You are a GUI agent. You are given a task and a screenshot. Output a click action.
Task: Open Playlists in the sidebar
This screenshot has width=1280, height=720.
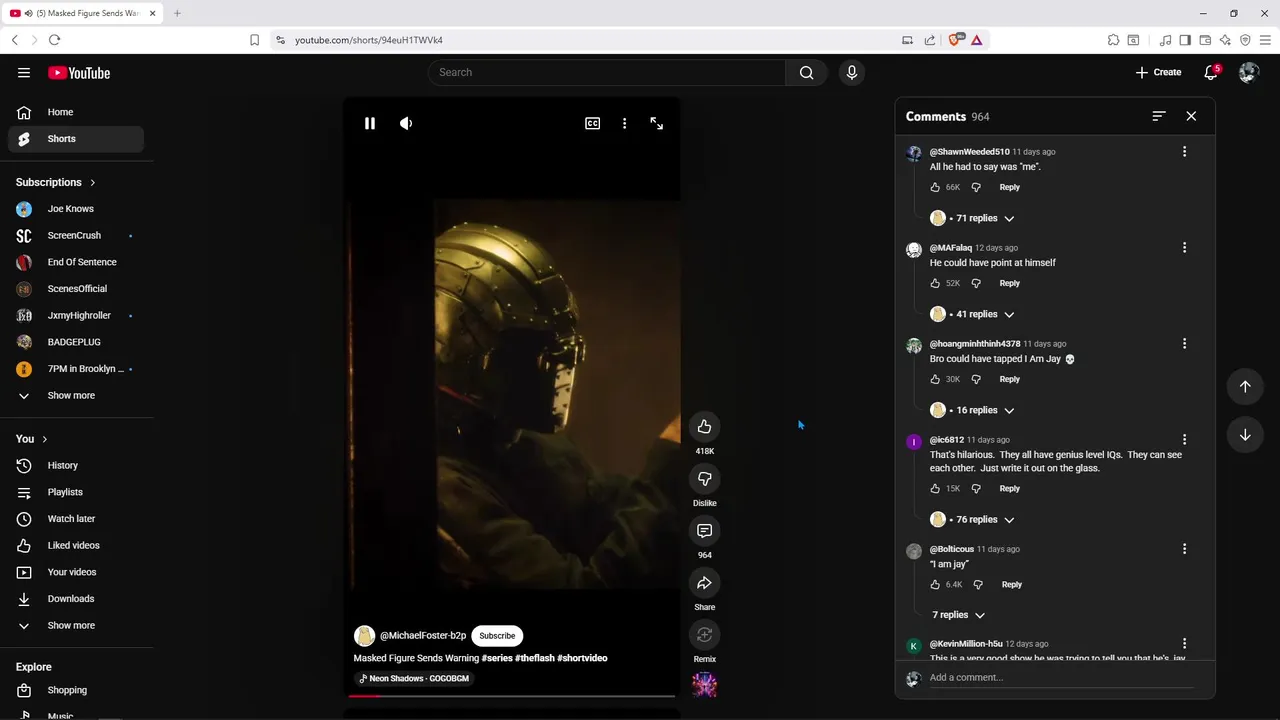76,492
